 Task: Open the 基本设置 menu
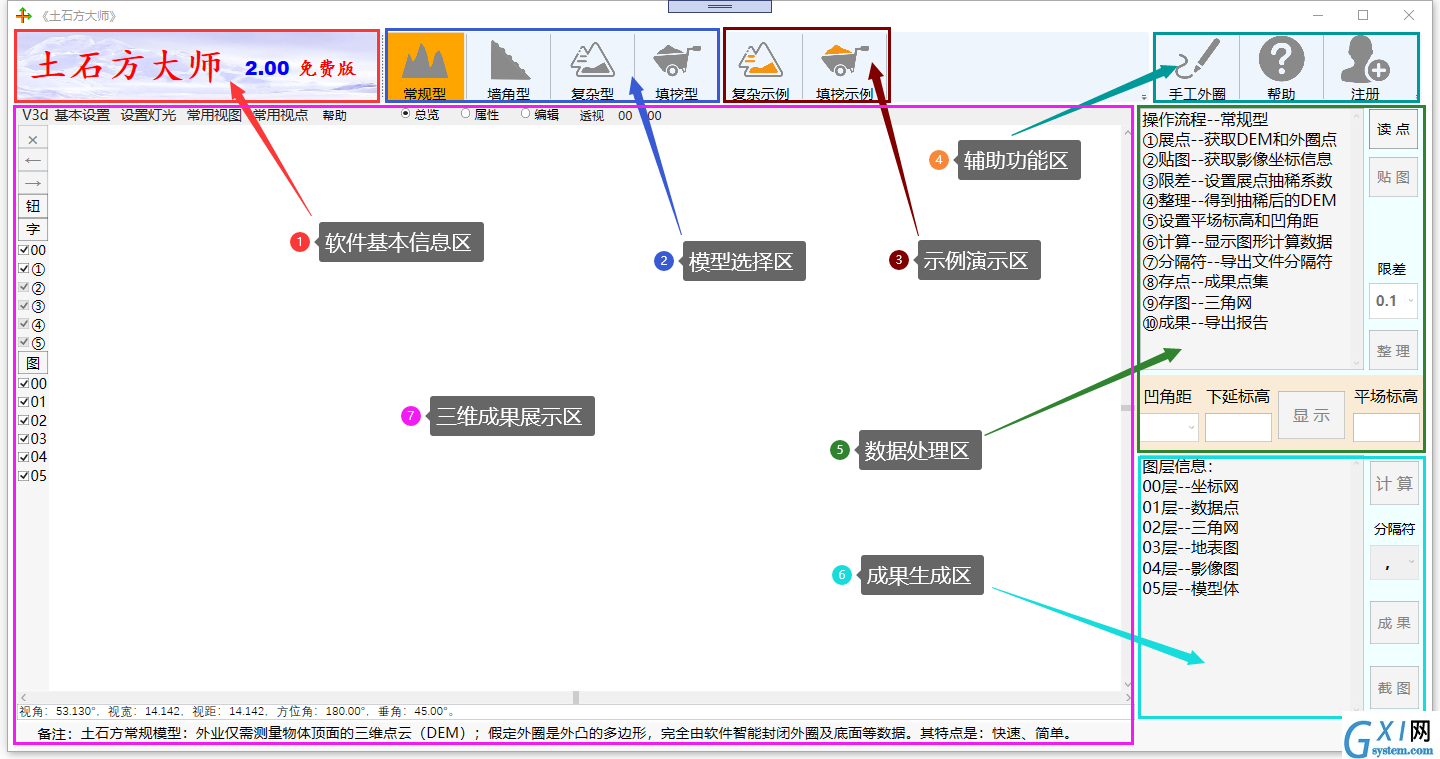tap(82, 115)
